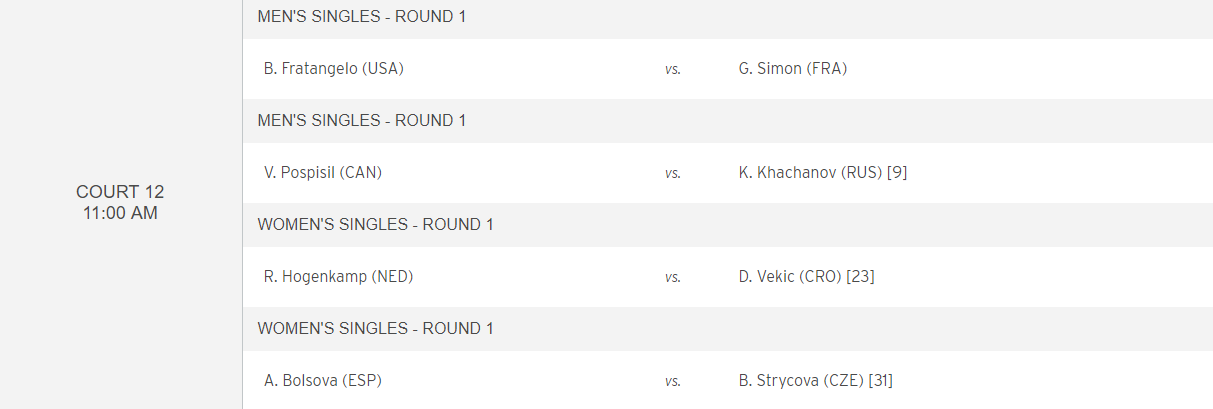Click Women's Singles header above Hogenkamp match

(375, 225)
